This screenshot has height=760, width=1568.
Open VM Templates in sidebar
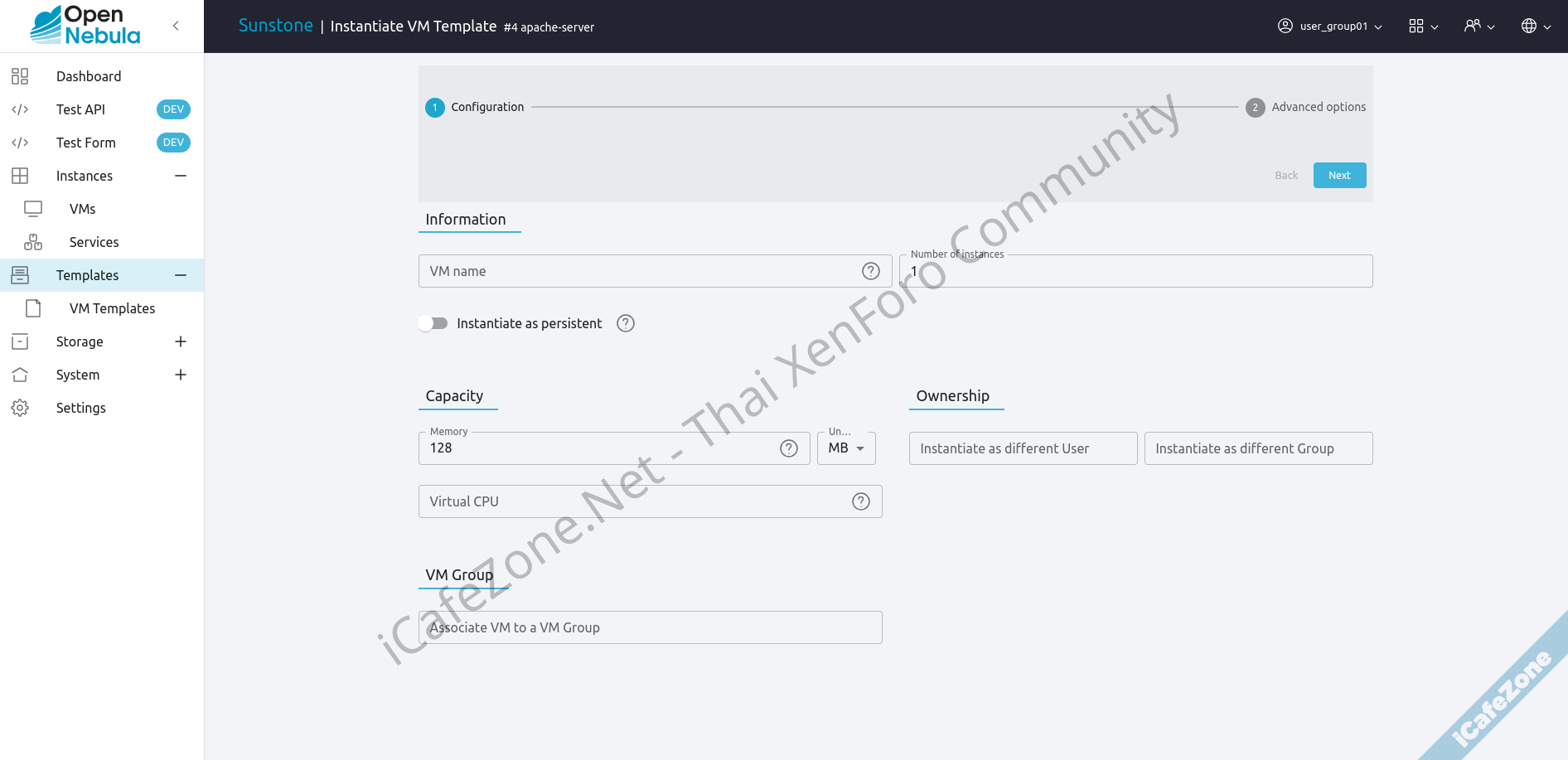coord(112,308)
